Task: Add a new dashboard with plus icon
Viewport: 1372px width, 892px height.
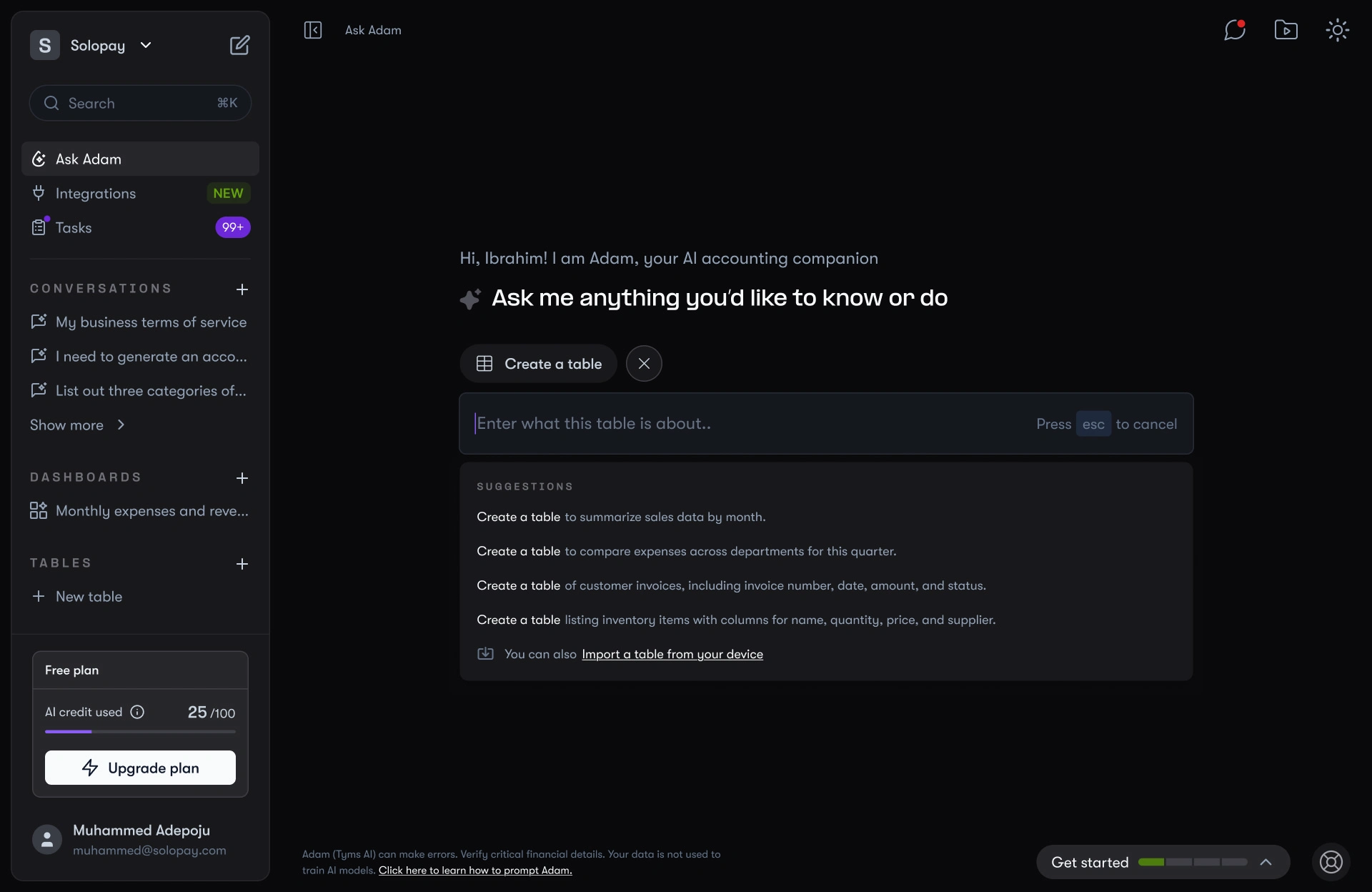Action: pyautogui.click(x=242, y=478)
